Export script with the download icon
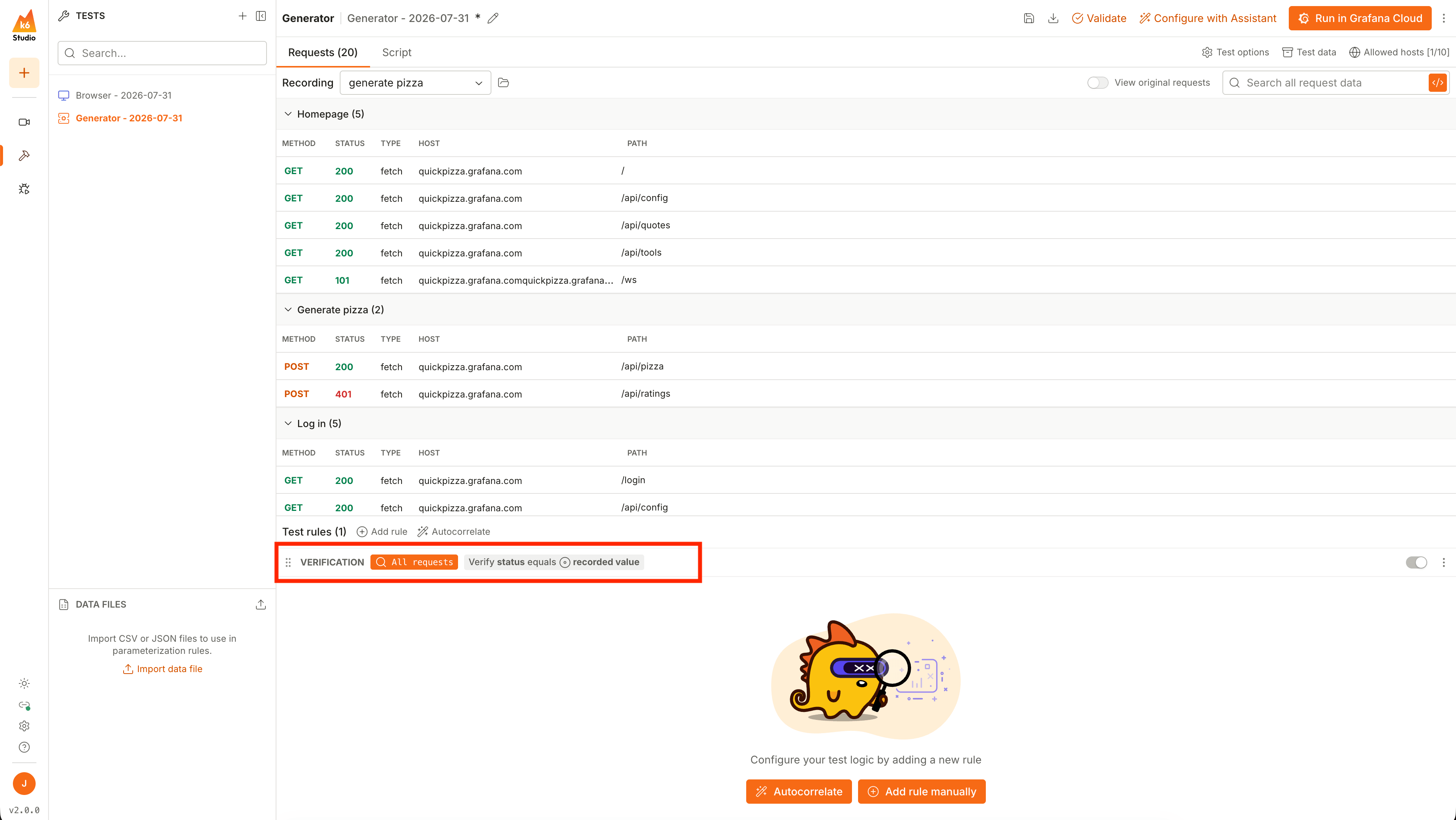This screenshot has height=820, width=1456. [x=1053, y=18]
